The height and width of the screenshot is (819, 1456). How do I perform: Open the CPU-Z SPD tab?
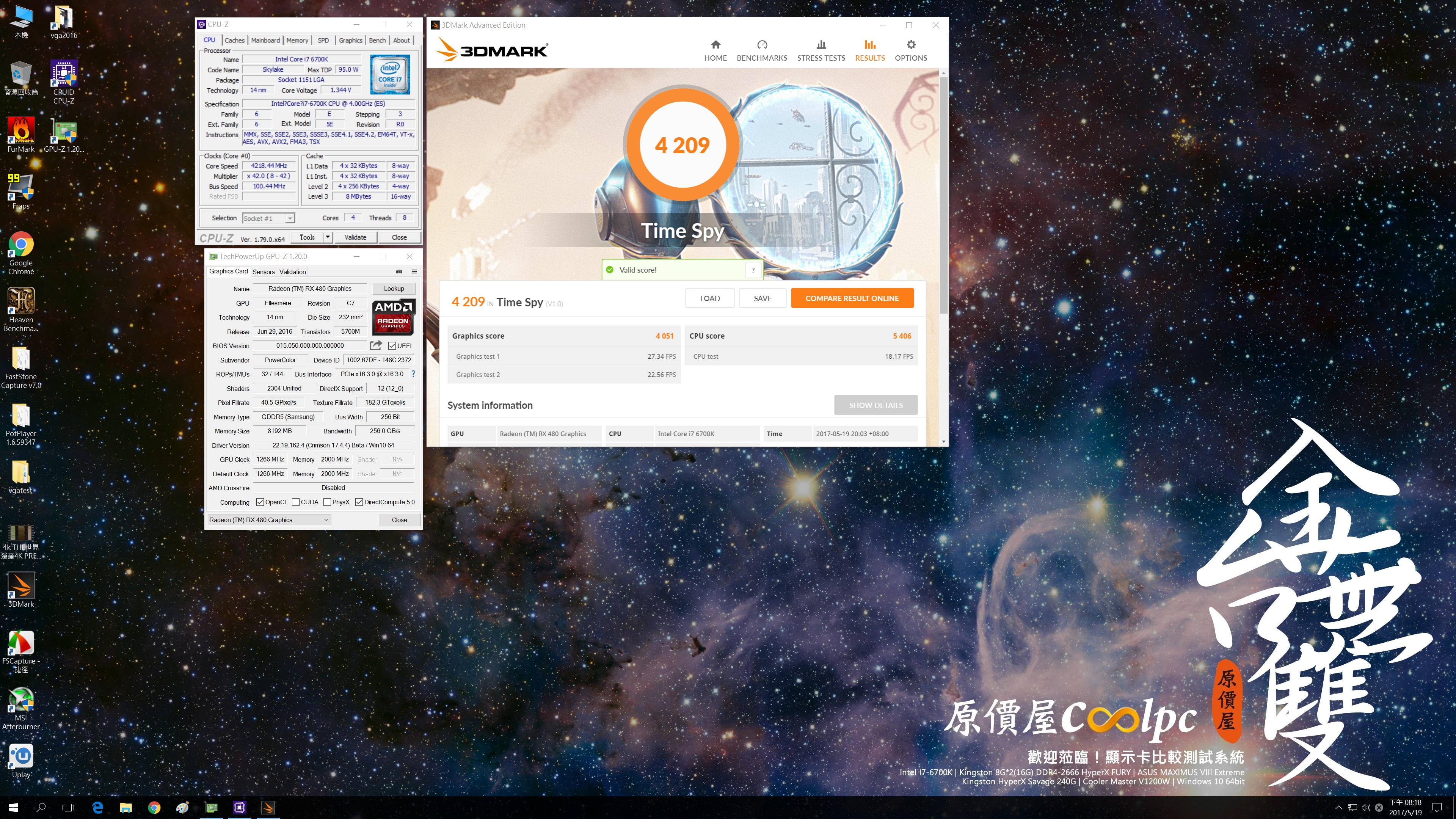click(323, 40)
